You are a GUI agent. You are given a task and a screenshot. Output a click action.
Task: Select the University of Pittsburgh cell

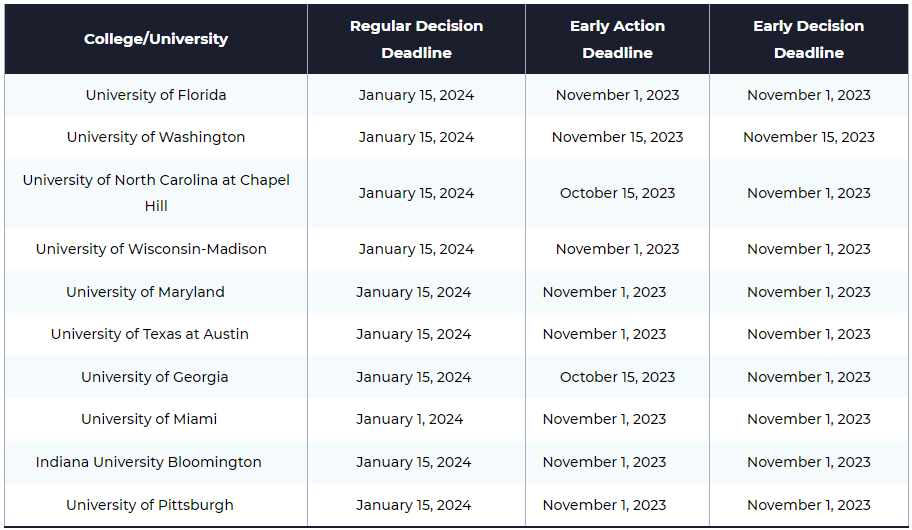click(149, 505)
